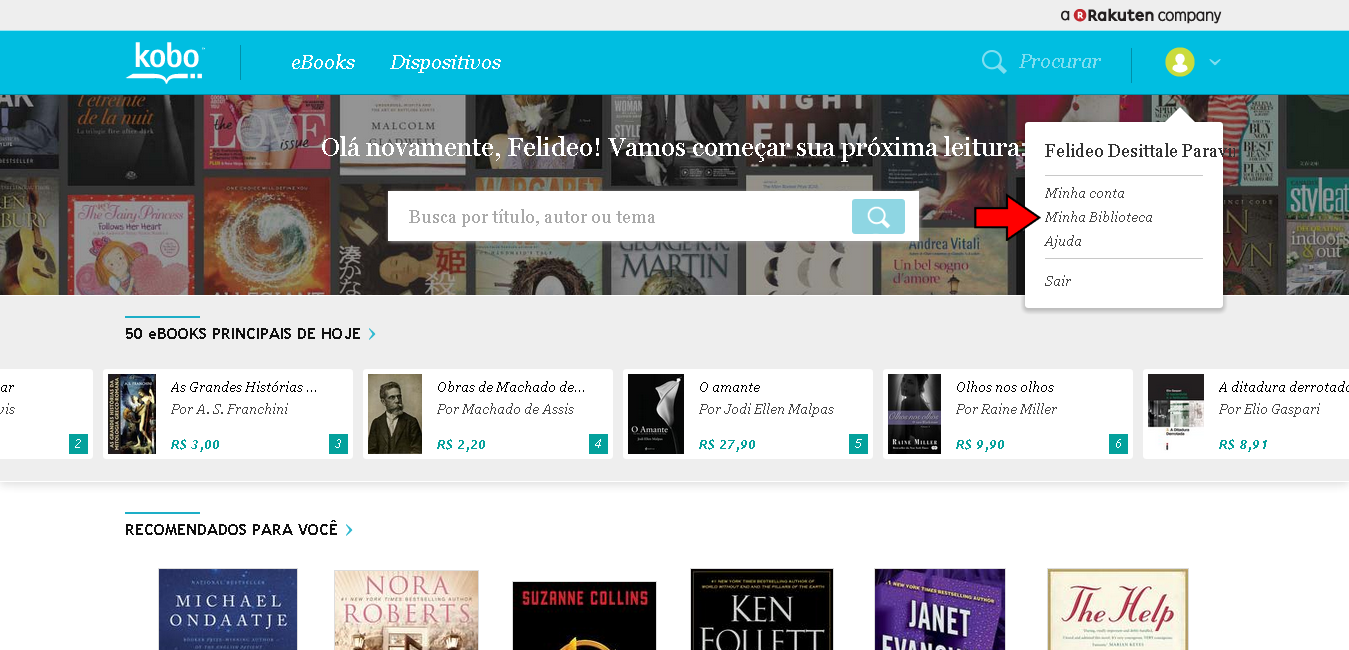Screen dimensions: 1349x650
Task: Open the Dispositivos navigation menu
Action: point(445,62)
